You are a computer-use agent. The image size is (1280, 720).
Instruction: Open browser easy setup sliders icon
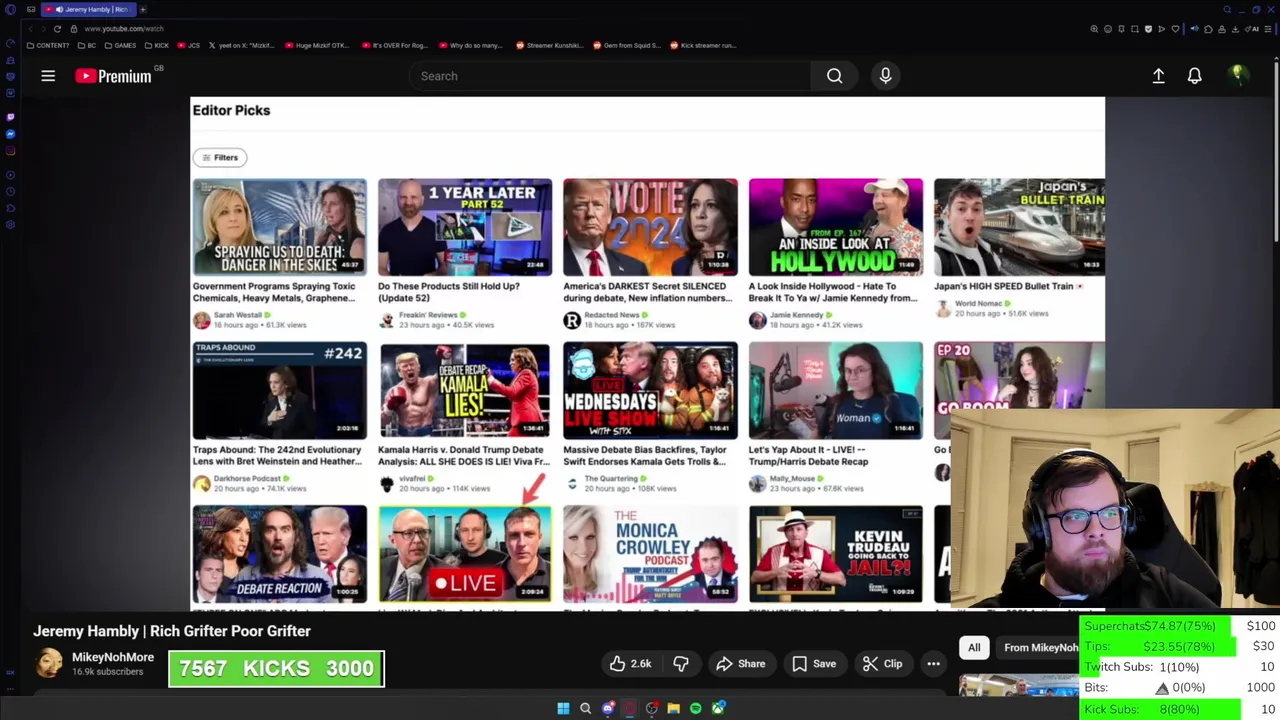[1267, 29]
